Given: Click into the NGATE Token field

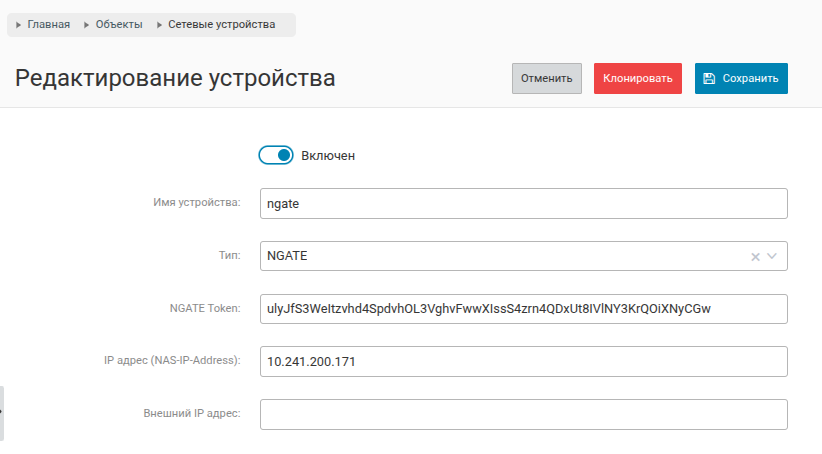Looking at the screenshot, I should 523,309.
